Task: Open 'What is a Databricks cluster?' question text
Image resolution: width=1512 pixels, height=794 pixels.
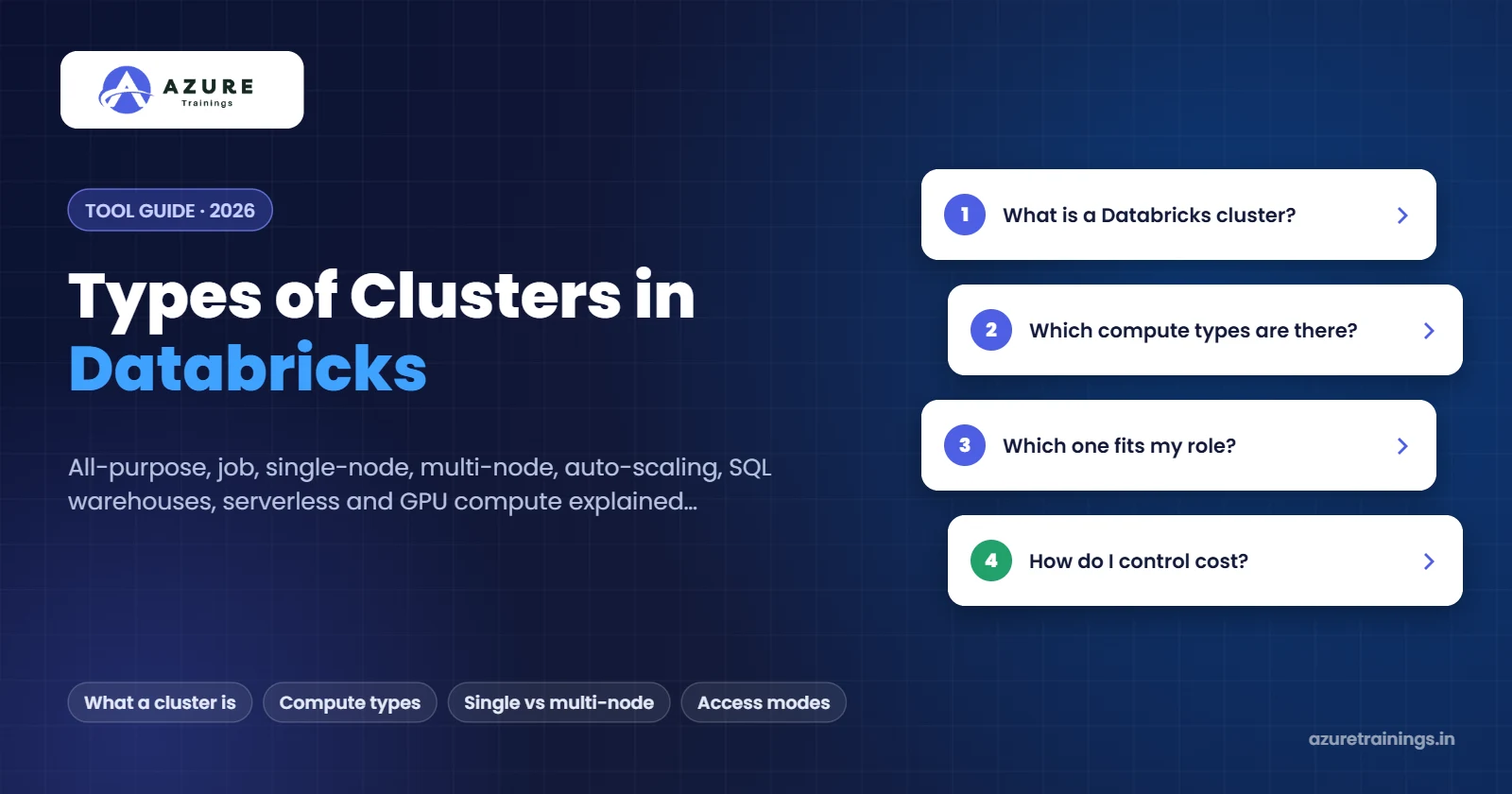Action: click(x=1149, y=216)
